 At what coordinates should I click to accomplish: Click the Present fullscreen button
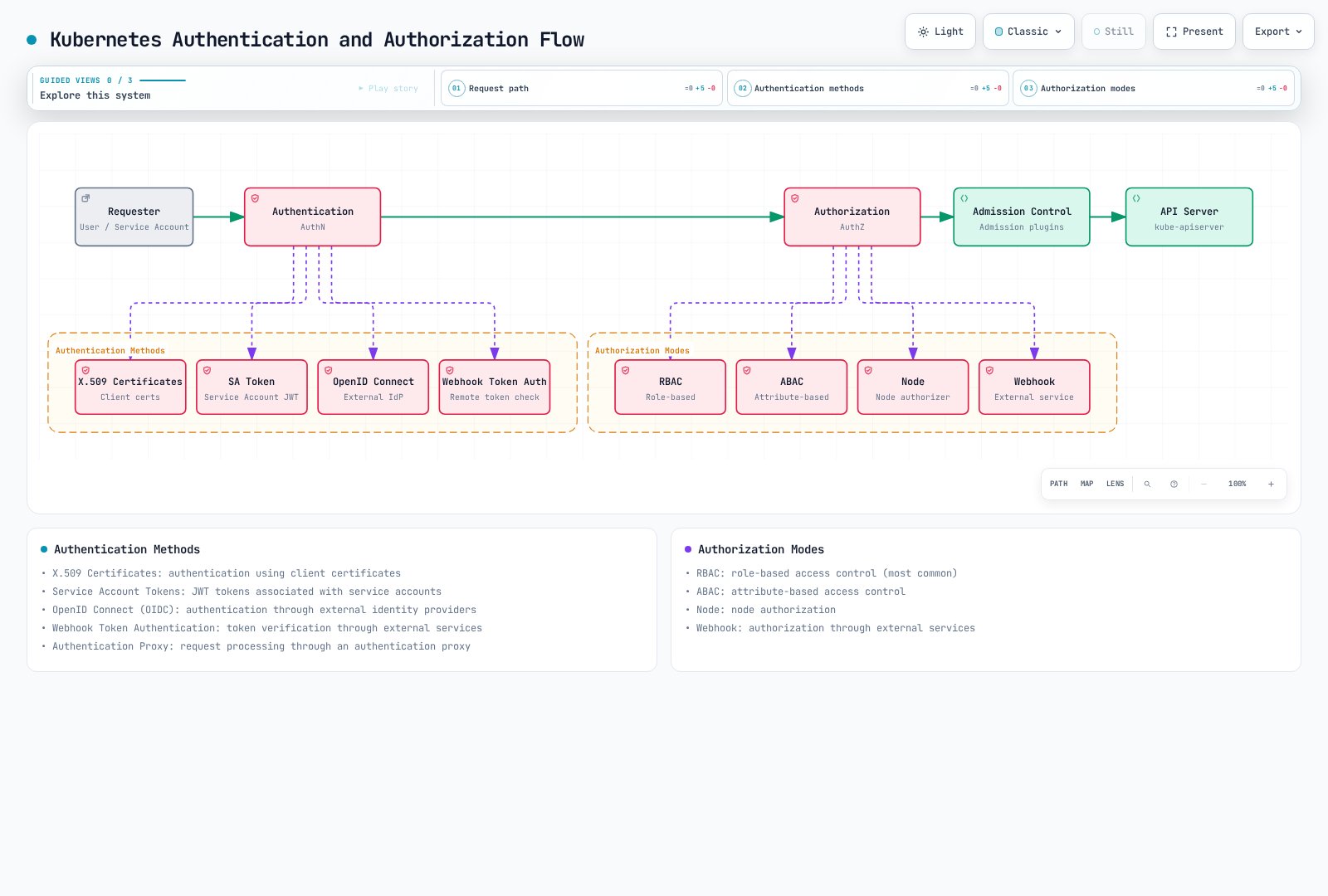click(x=1194, y=32)
